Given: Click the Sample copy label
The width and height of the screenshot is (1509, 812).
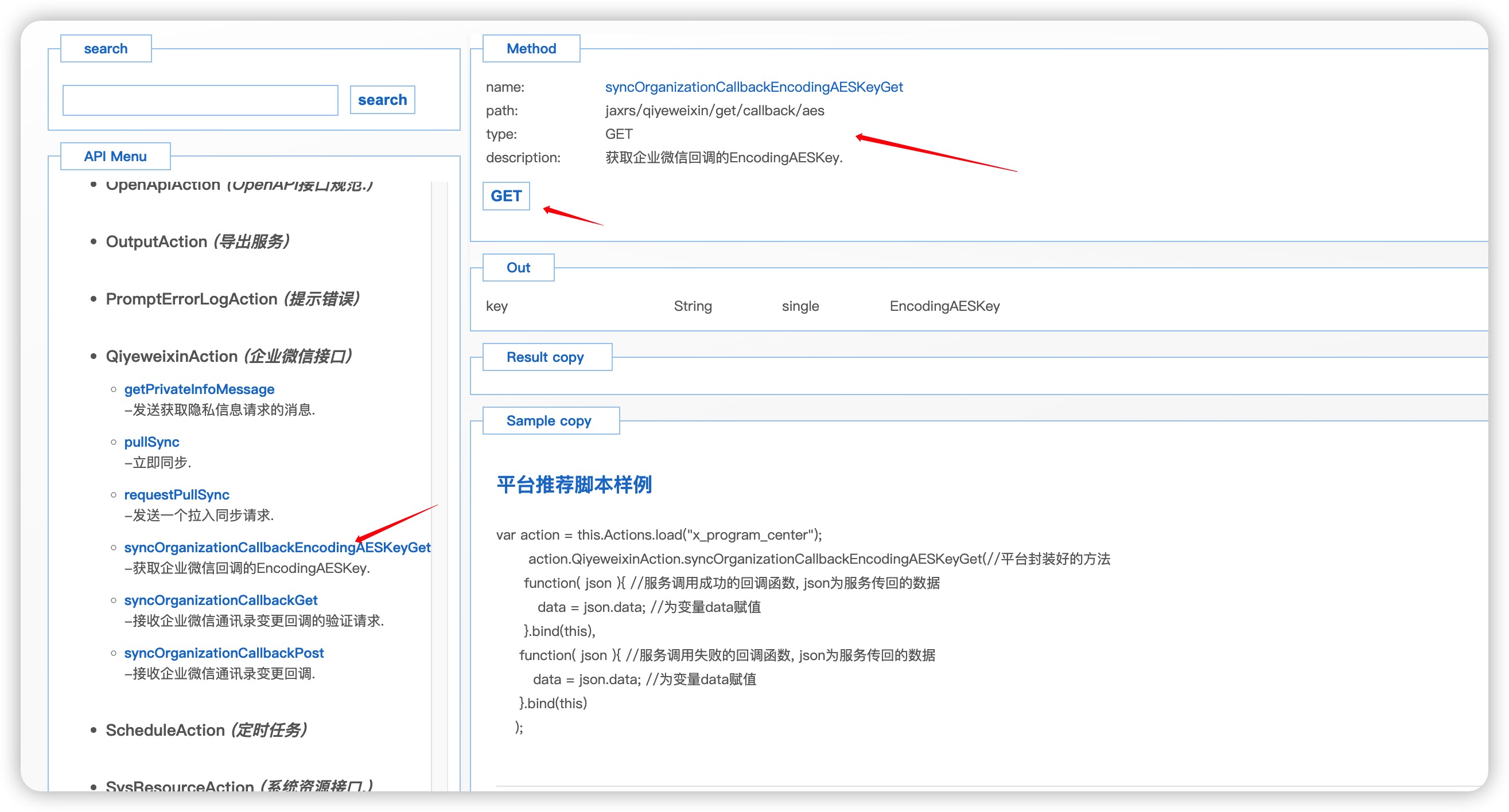Looking at the screenshot, I should click(x=550, y=421).
